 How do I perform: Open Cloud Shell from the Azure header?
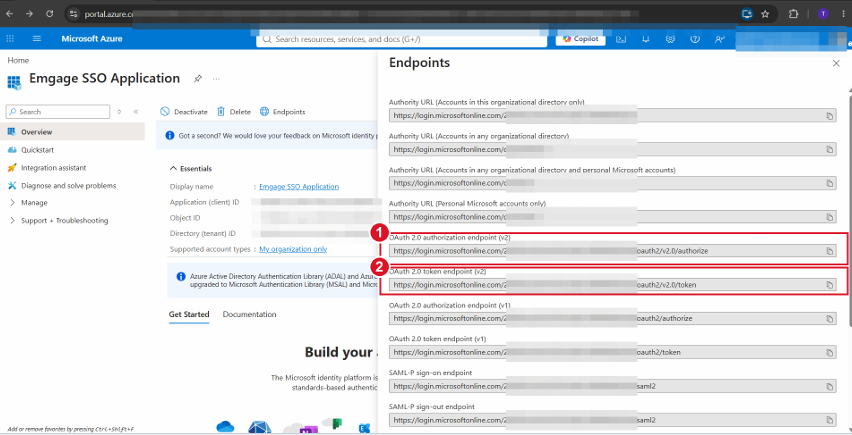tap(621, 39)
